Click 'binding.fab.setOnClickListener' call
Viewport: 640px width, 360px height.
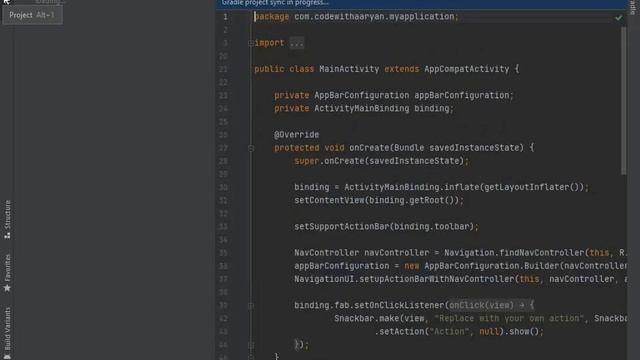tap(369, 305)
